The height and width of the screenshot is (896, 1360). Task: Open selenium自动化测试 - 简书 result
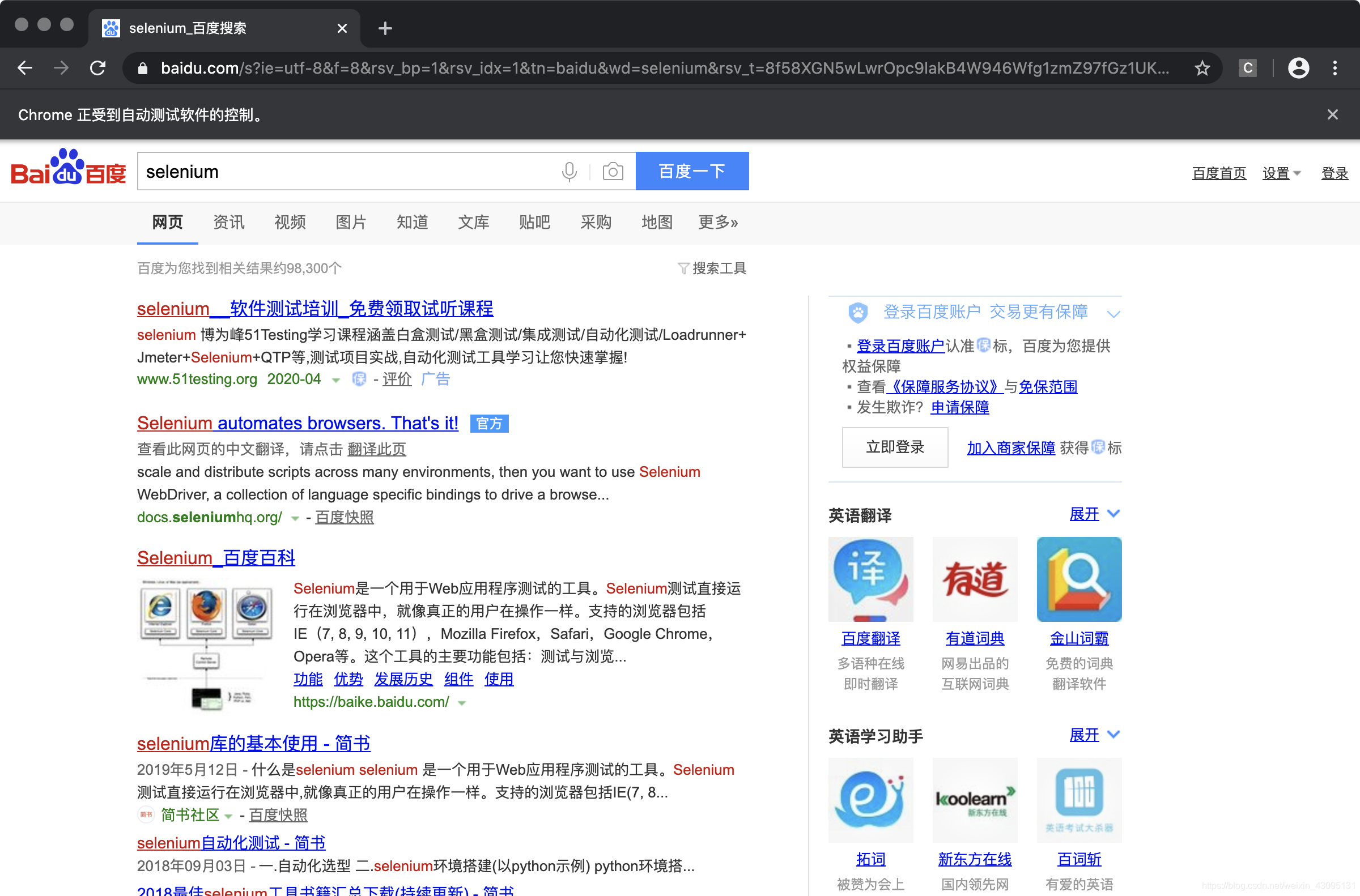click(231, 843)
